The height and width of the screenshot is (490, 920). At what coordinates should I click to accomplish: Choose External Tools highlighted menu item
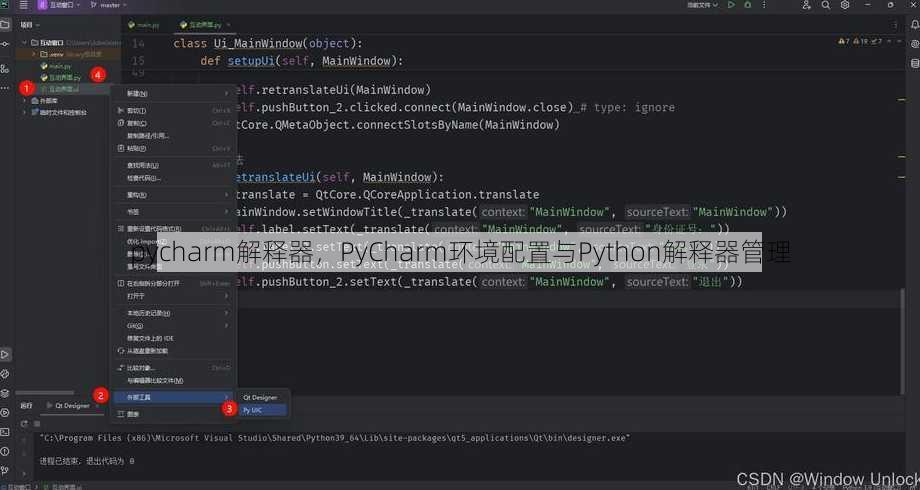pos(174,397)
